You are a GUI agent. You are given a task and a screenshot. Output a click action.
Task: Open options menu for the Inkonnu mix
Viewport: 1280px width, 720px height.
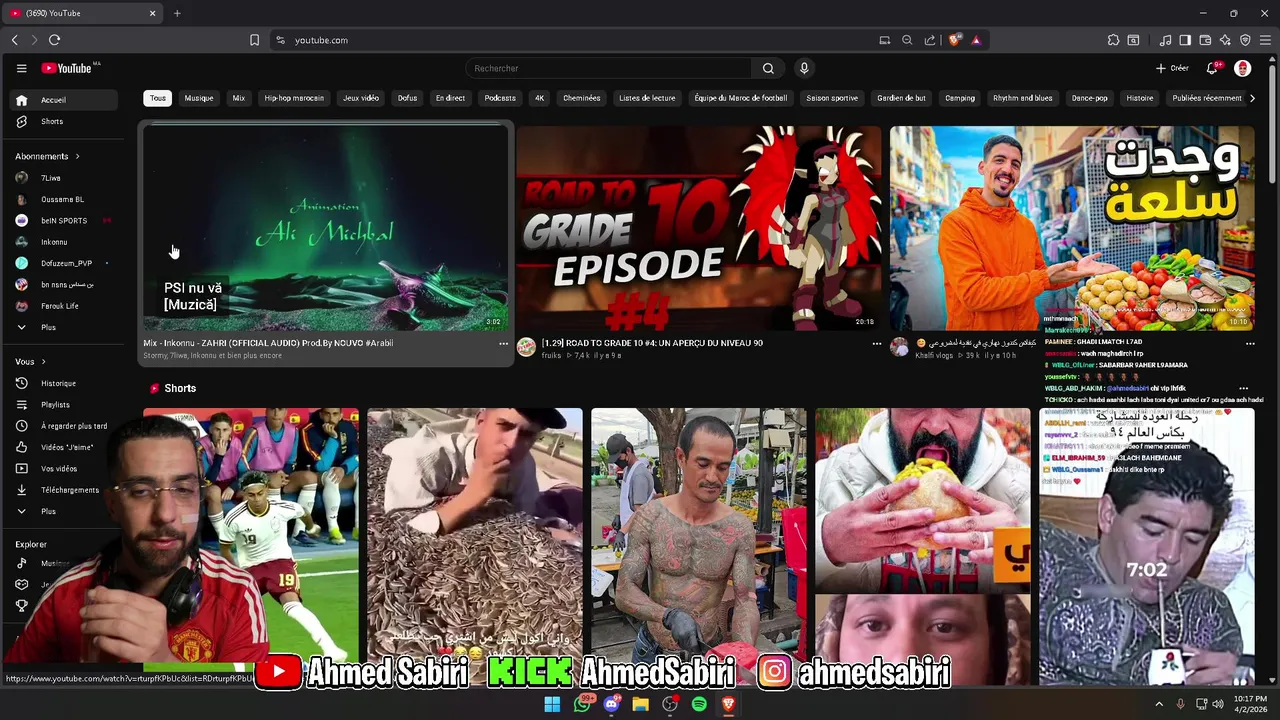[x=503, y=343]
